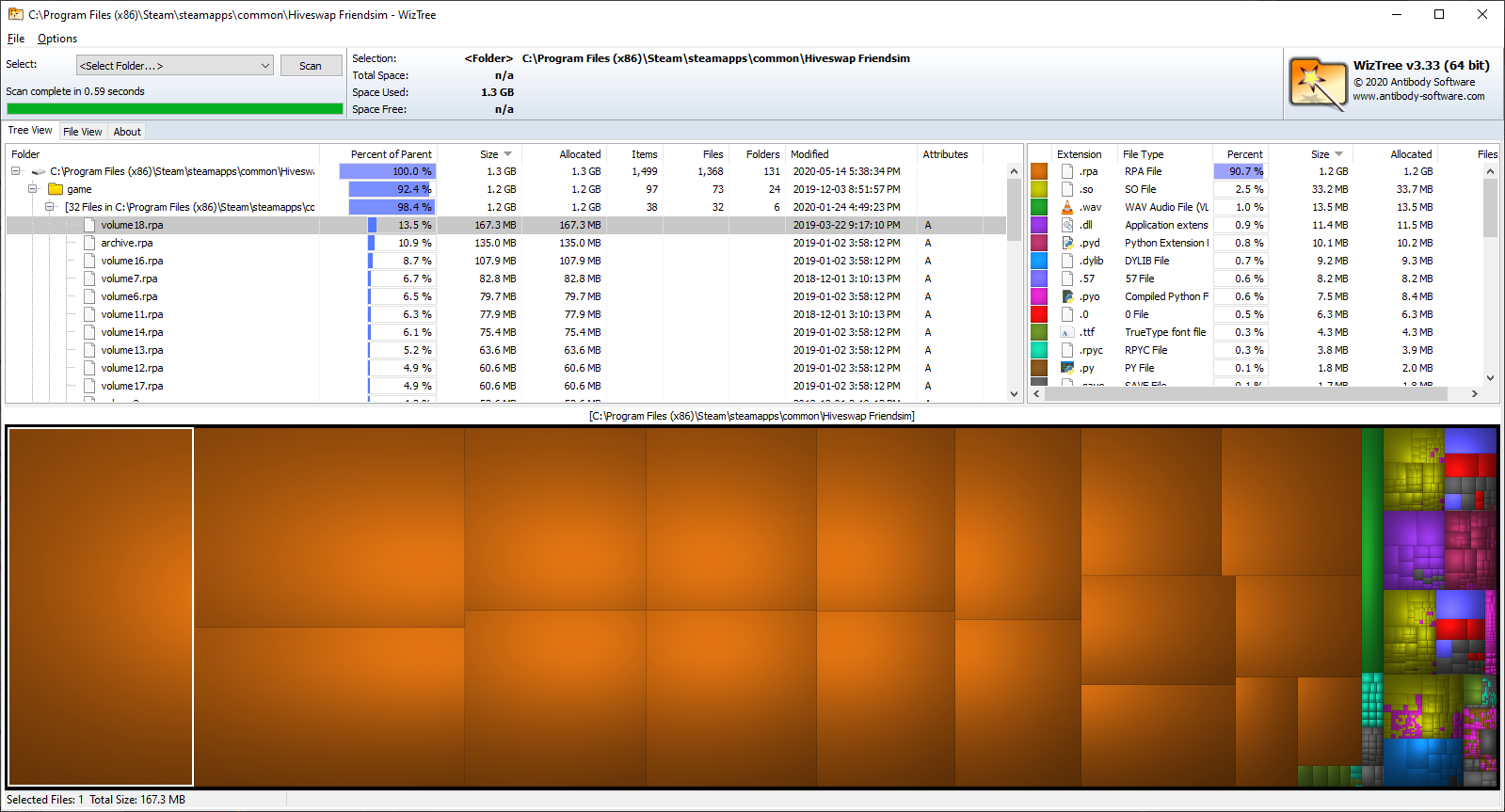The height and width of the screenshot is (812, 1505).
Task: Open www.antibody-software.com link
Action: point(1418,96)
